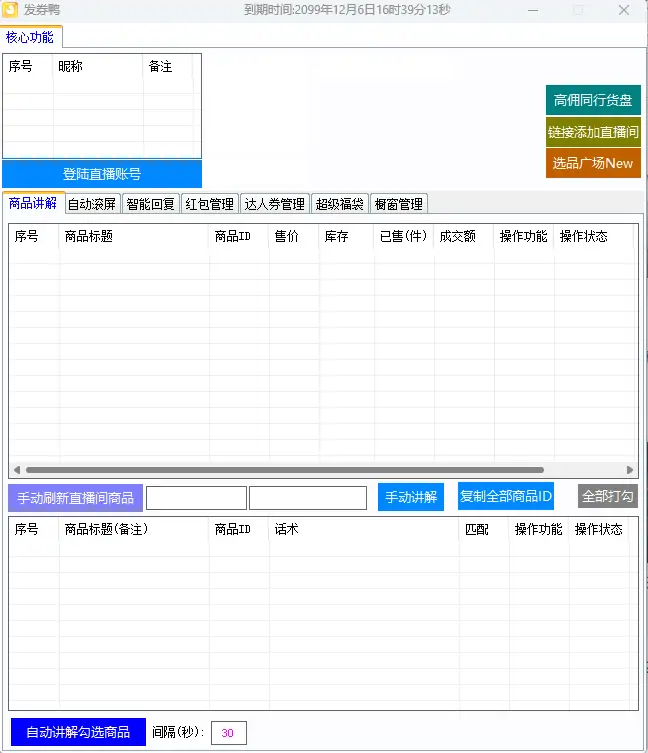This screenshot has height=753, width=648.
Task: Click 商品标题(备注) column header
Action: click(134, 529)
